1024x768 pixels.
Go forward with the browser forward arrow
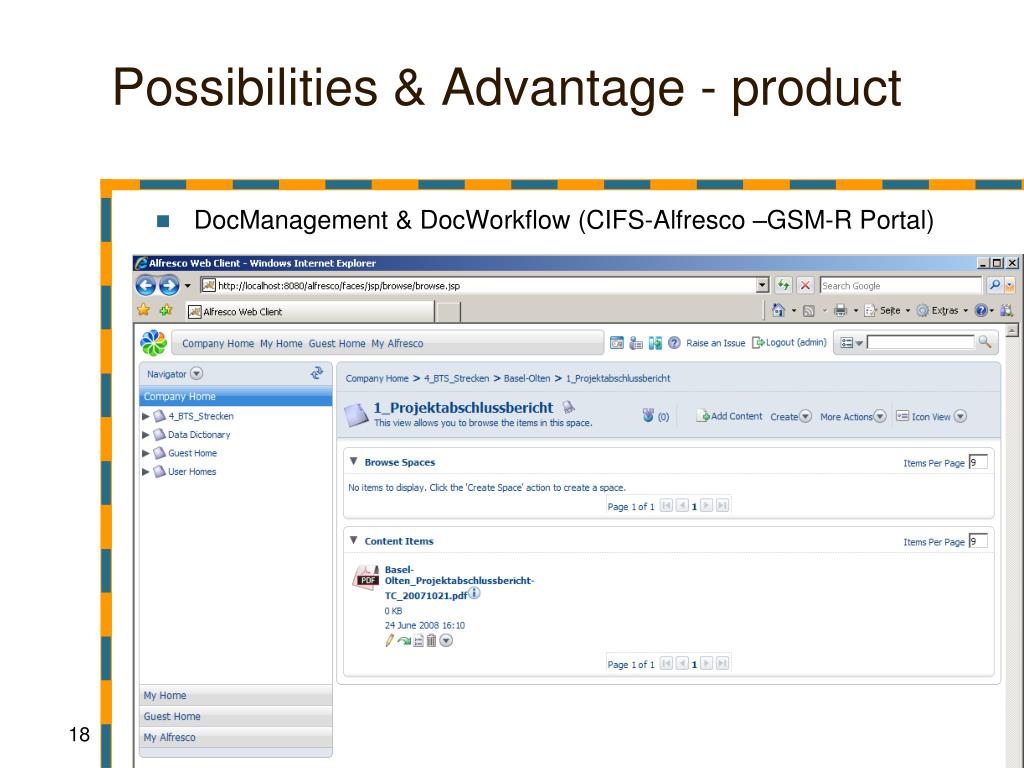pos(169,285)
